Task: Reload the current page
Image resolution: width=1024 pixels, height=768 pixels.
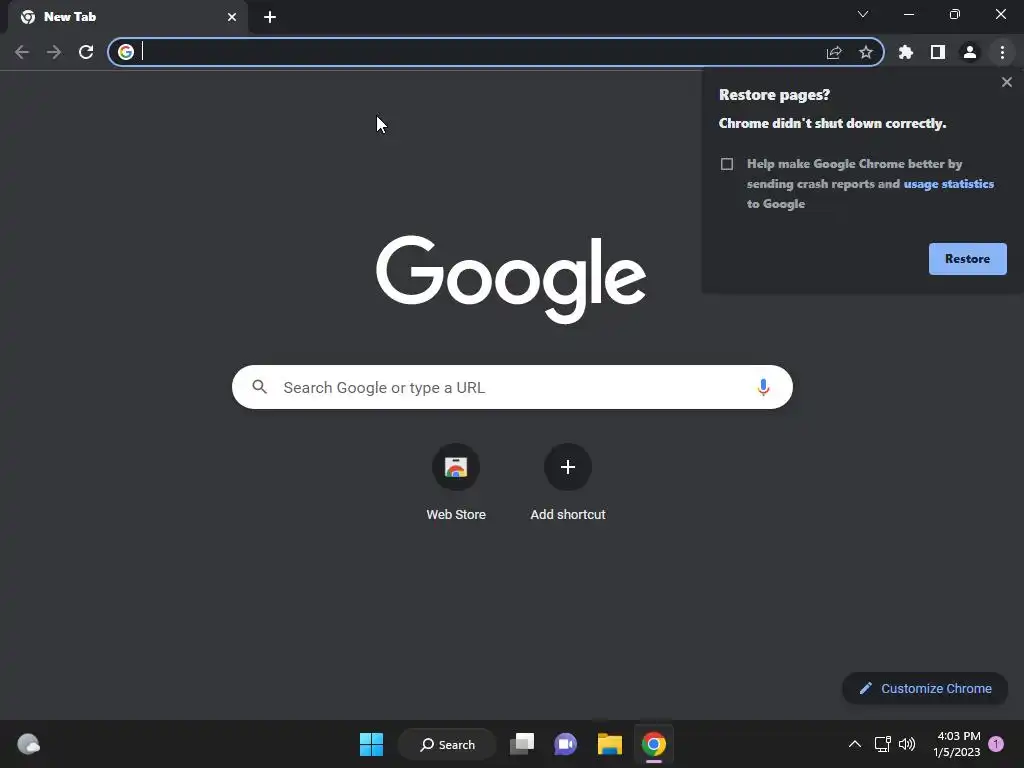Action: point(86,52)
